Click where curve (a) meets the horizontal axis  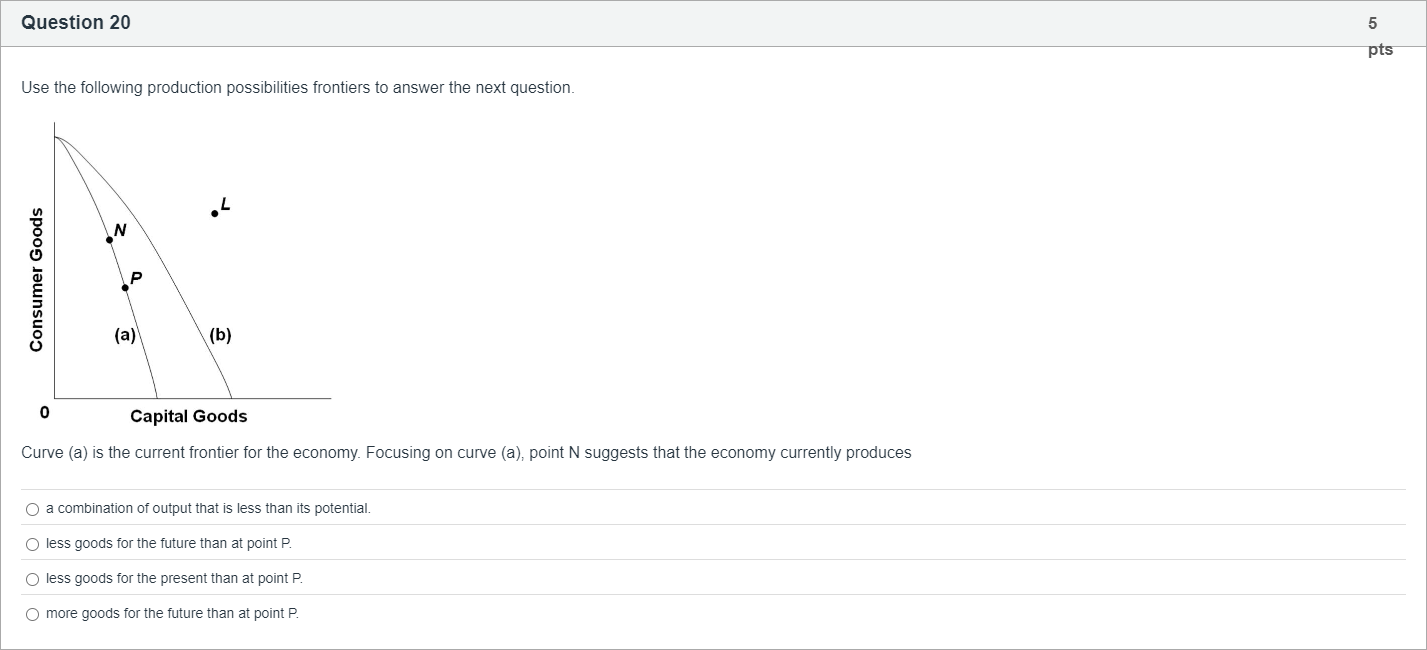click(157, 398)
